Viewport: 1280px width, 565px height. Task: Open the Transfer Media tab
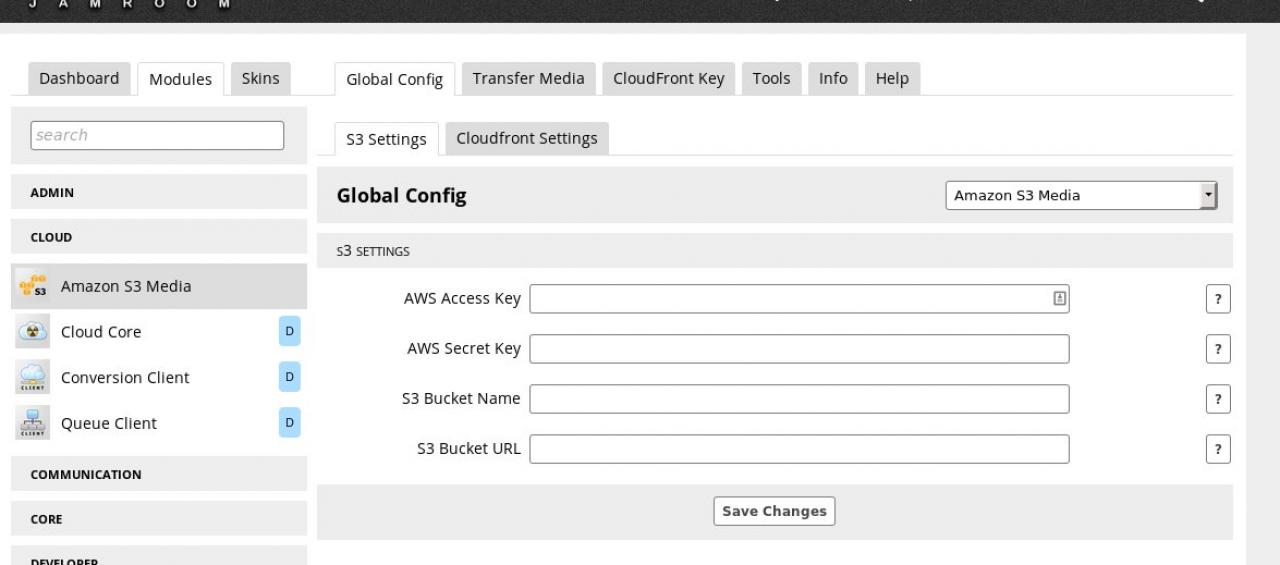click(528, 79)
